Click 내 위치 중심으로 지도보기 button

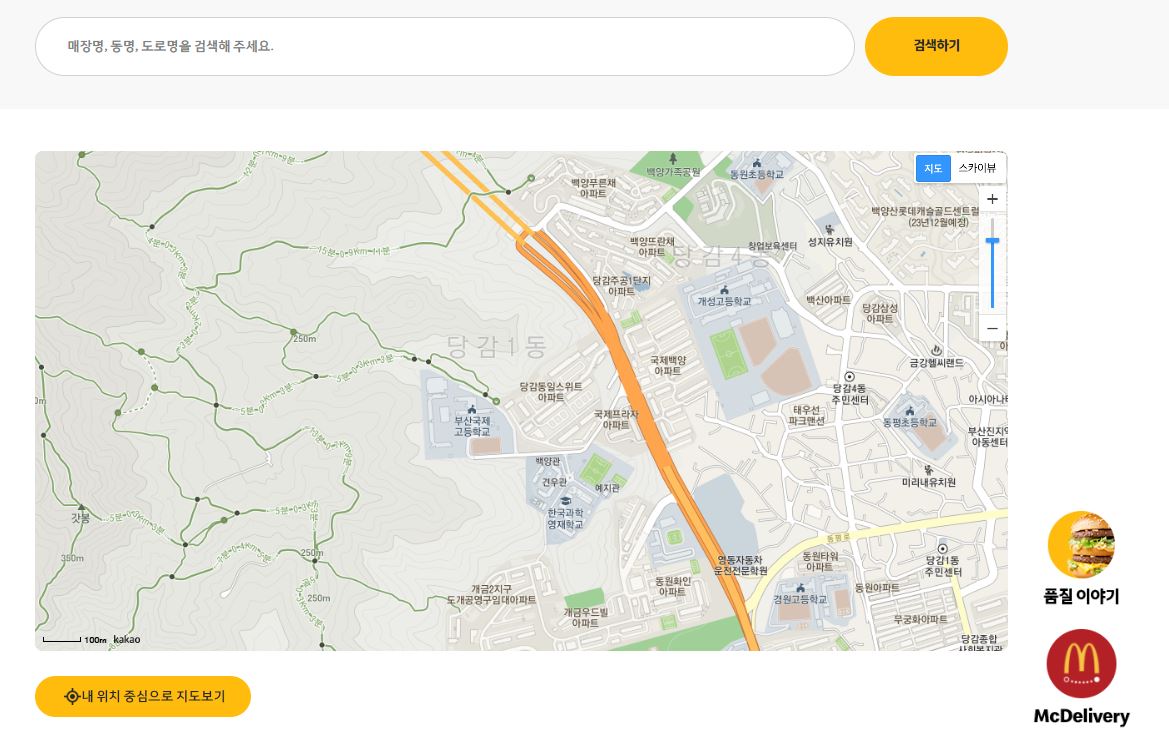pos(143,696)
